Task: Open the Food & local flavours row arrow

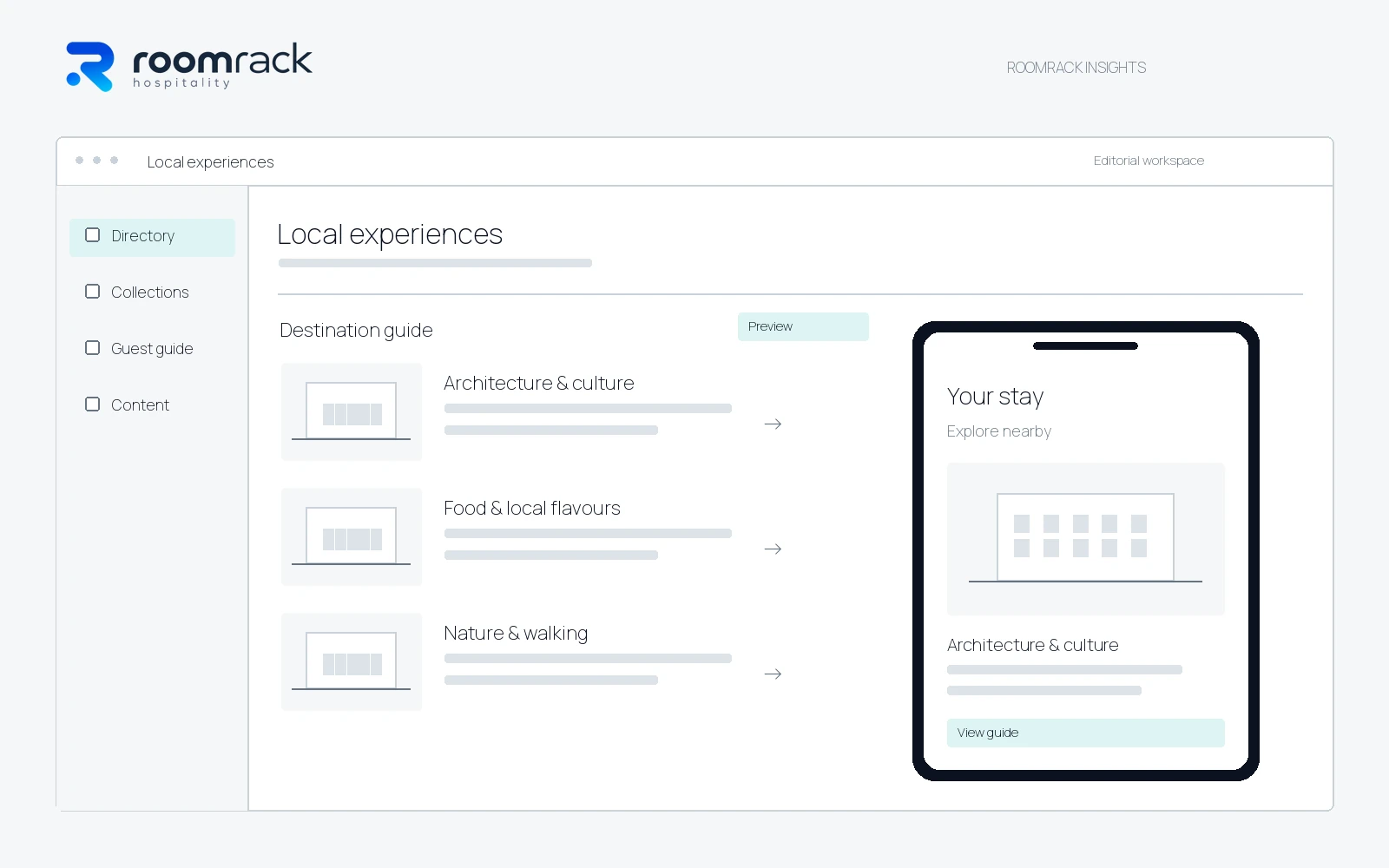Action: (x=773, y=549)
